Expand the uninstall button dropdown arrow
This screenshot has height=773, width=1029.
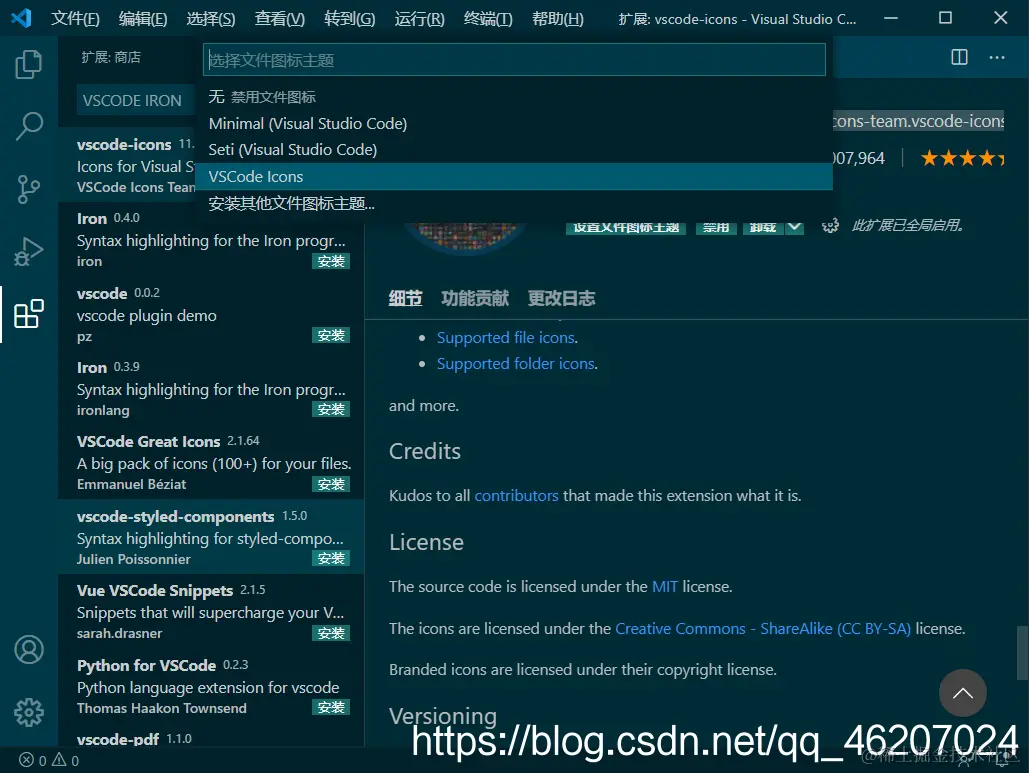click(x=794, y=227)
